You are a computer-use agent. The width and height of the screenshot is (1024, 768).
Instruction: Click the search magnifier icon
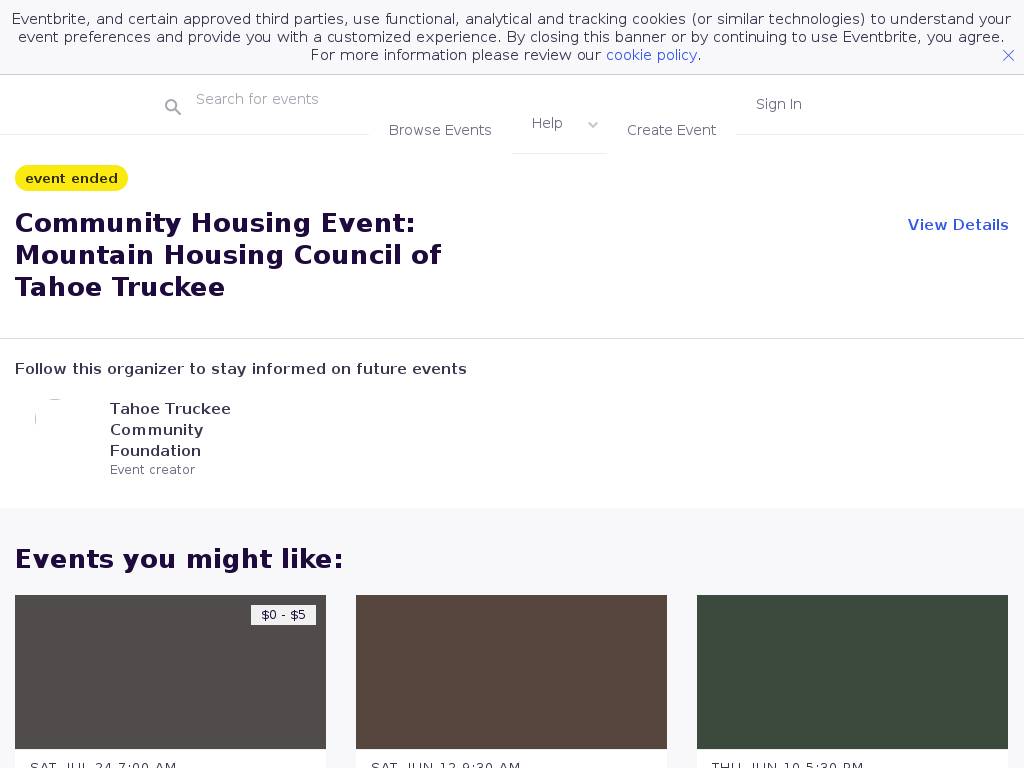point(173,107)
